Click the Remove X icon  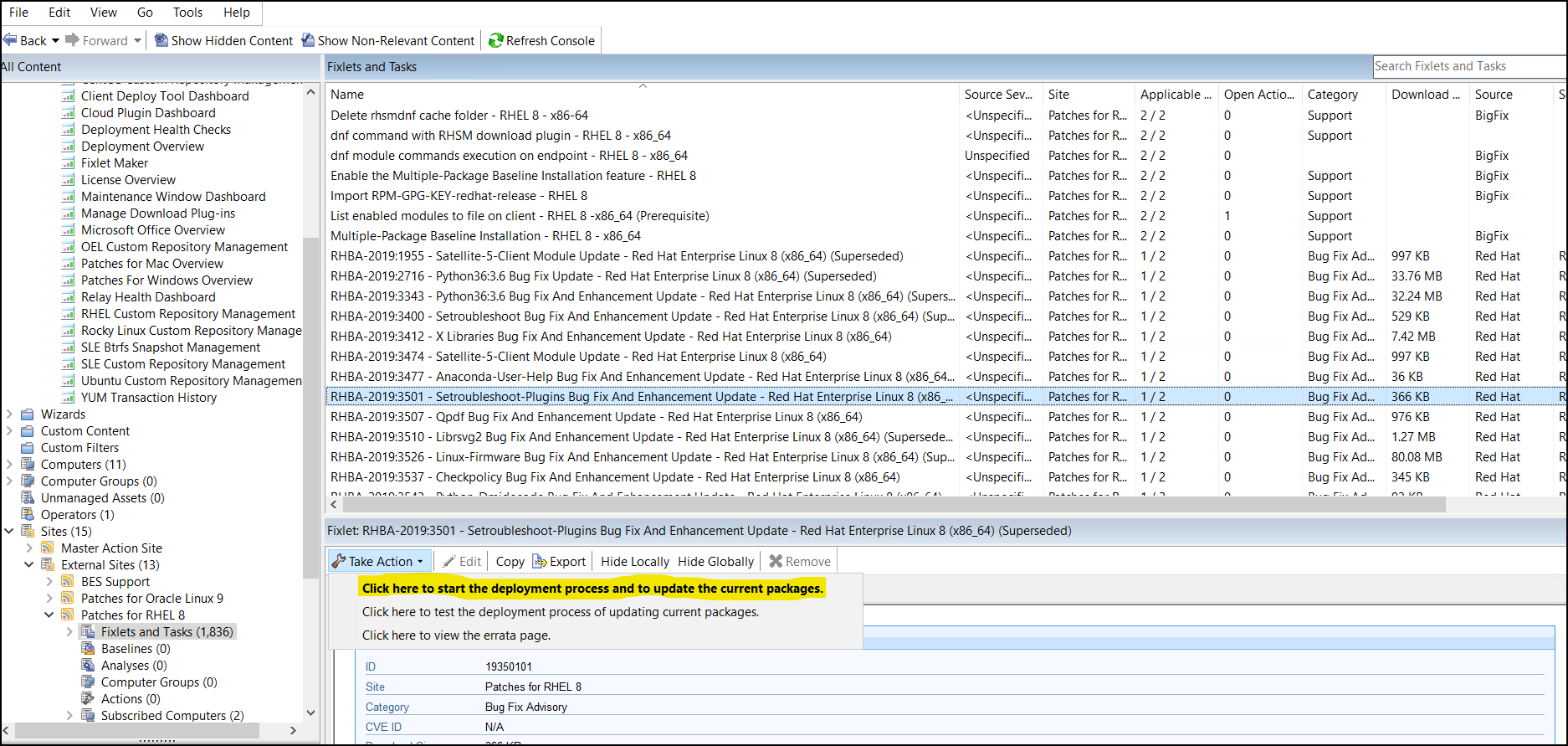point(776,561)
